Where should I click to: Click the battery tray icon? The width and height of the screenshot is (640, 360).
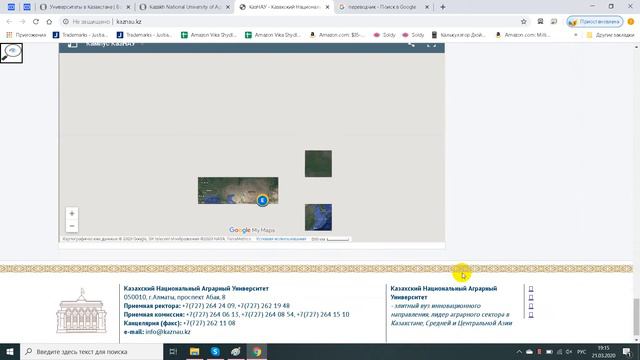tap(549, 352)
